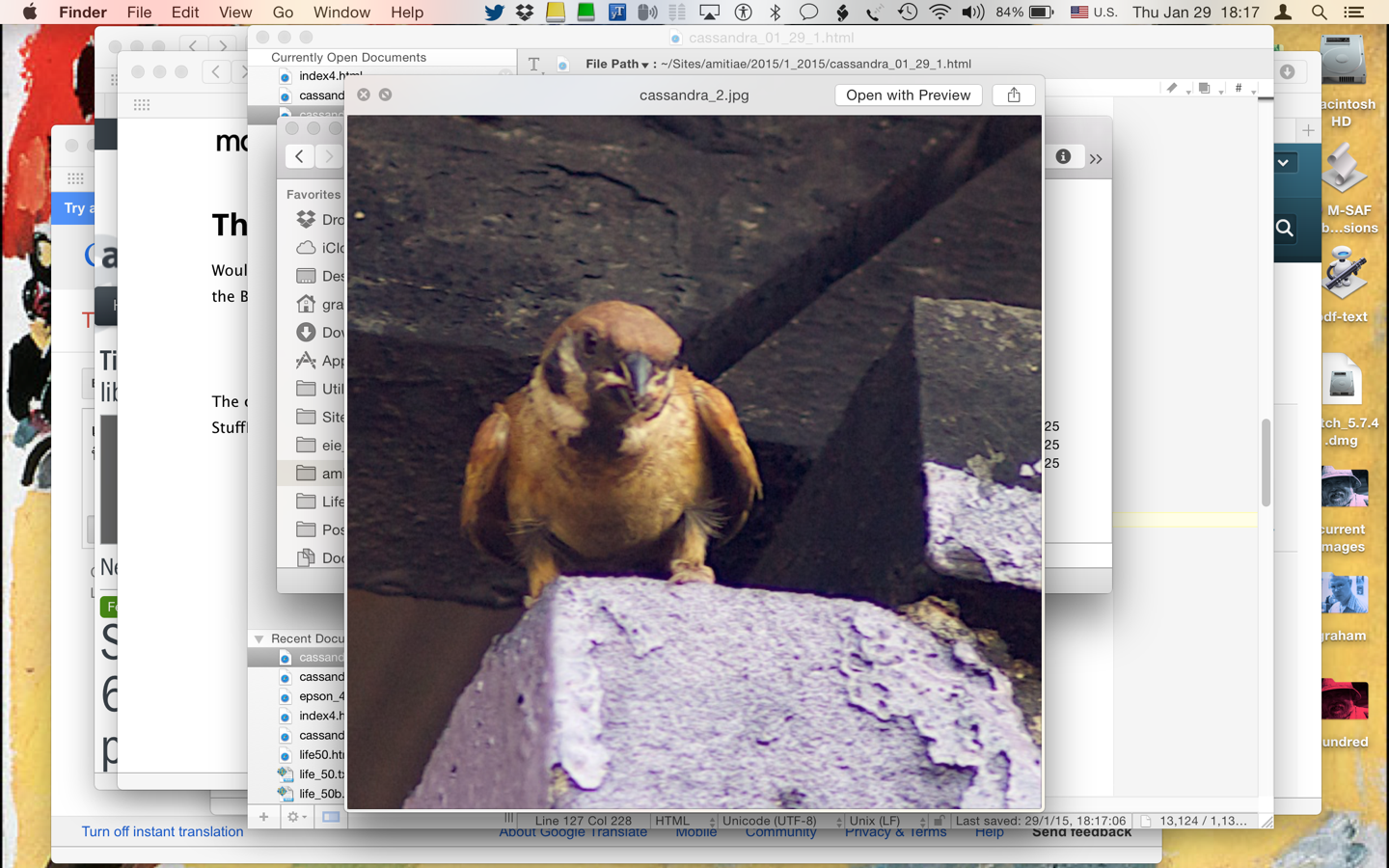Open the File menu
This screenshot has height=868, width=1389.
[x=139, y=13]
